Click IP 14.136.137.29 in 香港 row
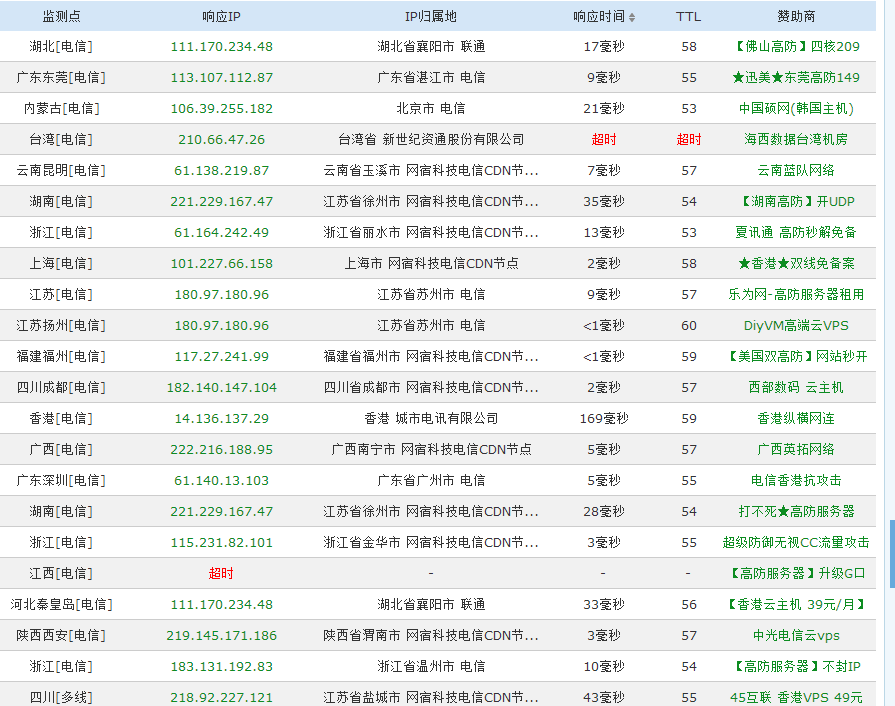Screen dimensions: 895x706 pos(221,418)
